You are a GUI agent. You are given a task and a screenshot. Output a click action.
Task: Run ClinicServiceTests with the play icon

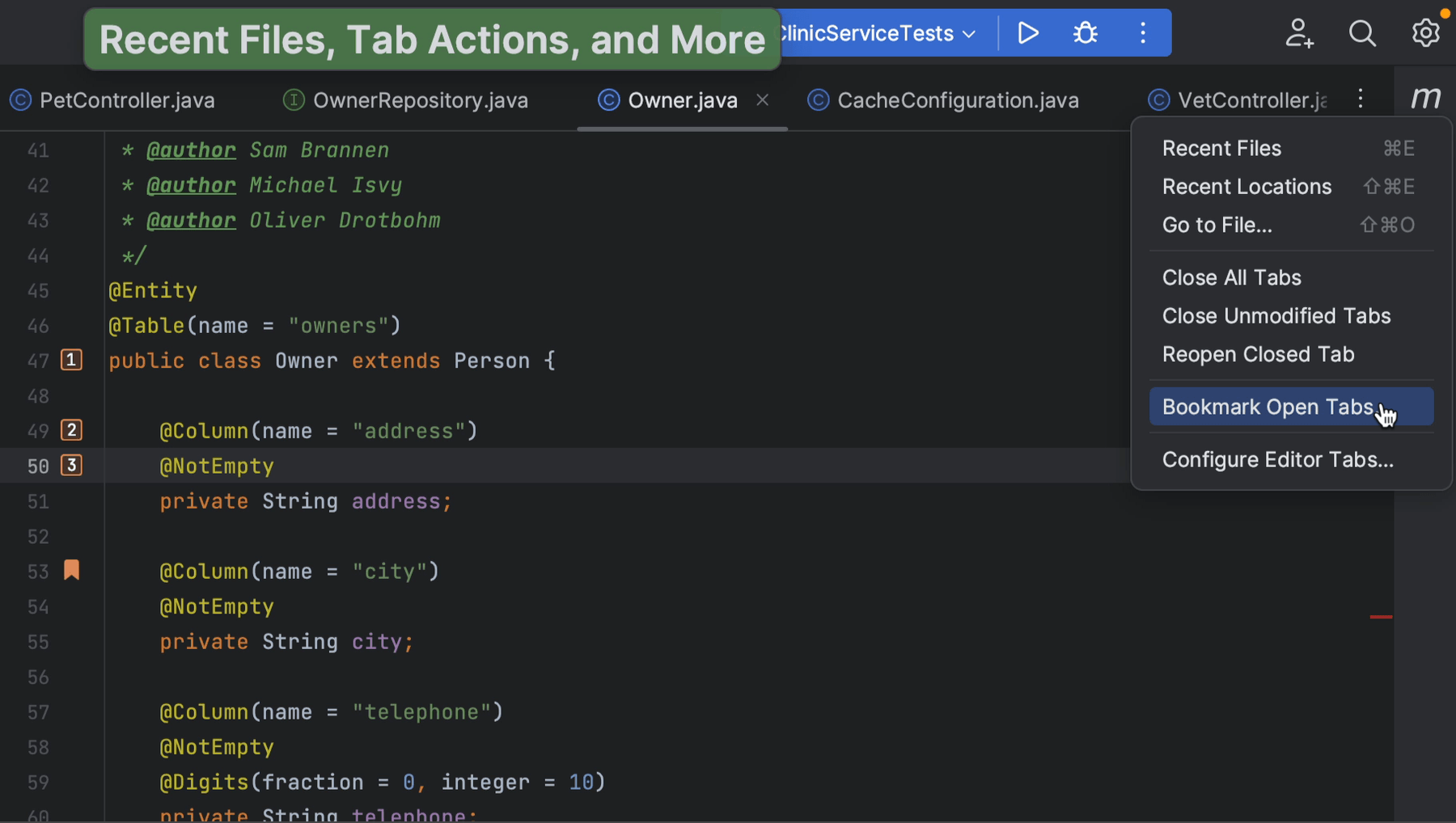1028,33
